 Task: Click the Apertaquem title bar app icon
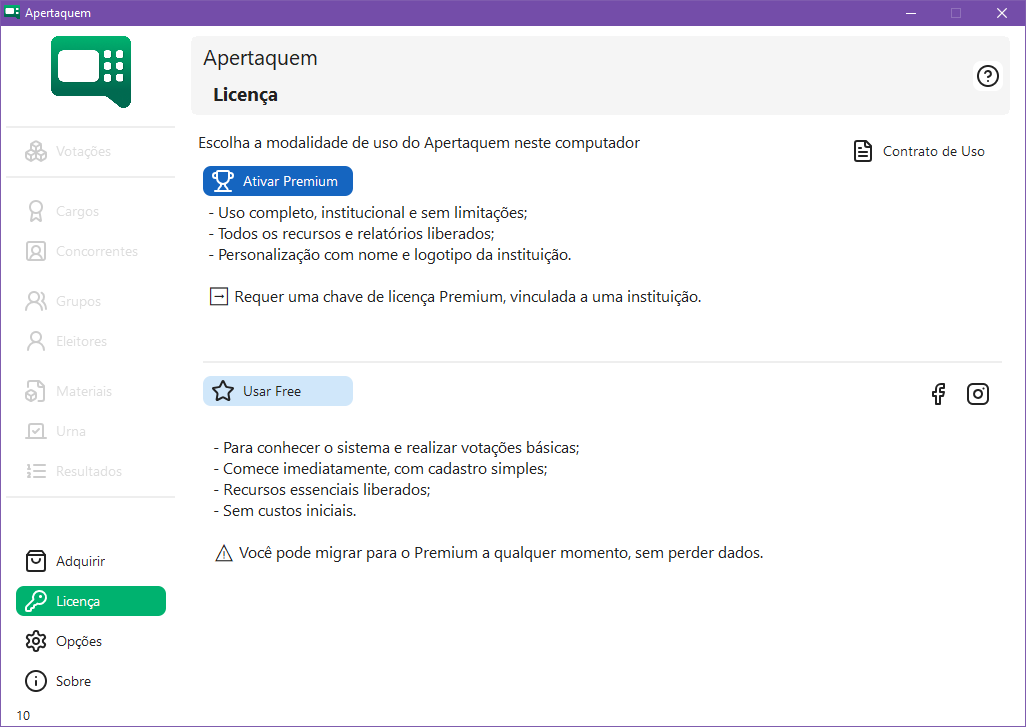point(12,12)
